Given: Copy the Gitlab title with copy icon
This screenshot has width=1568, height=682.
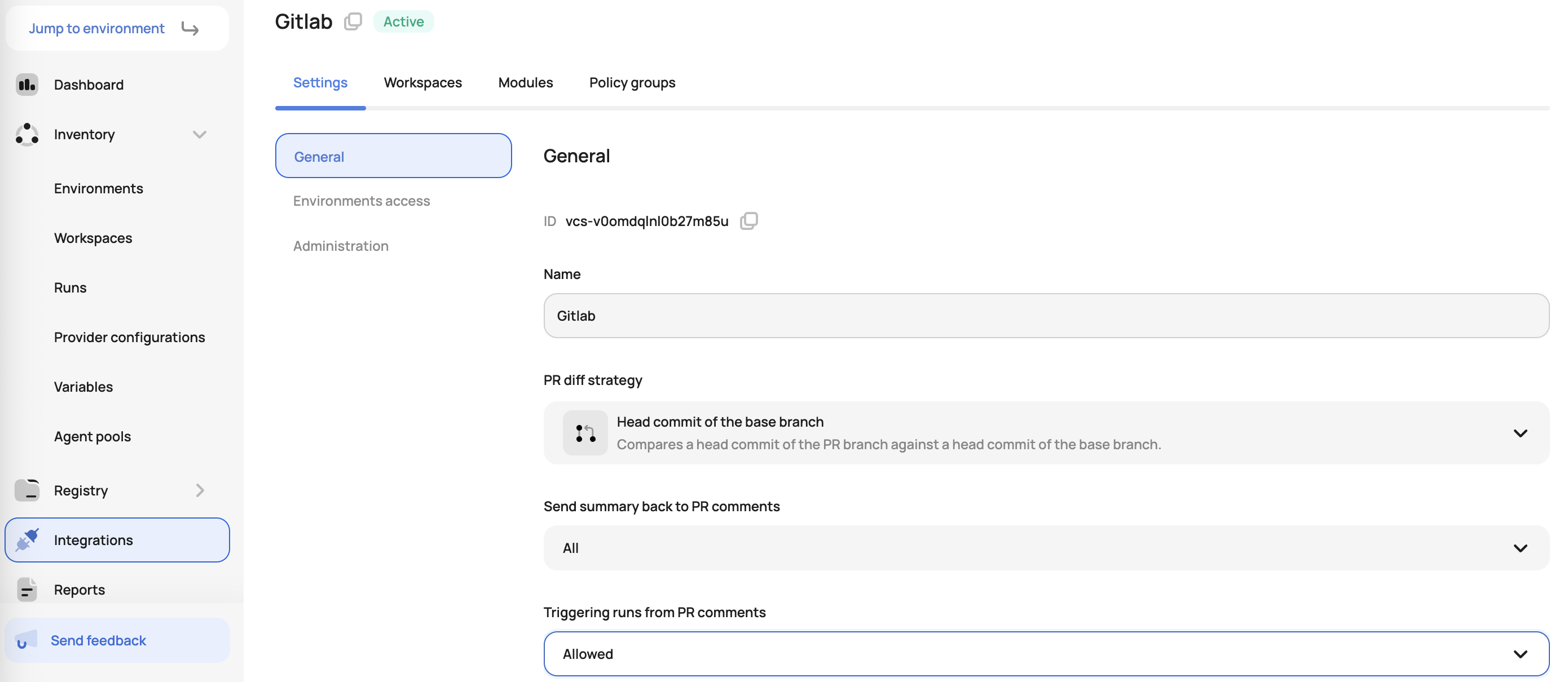Looking at the screenshot, I should tap(353, 21).
